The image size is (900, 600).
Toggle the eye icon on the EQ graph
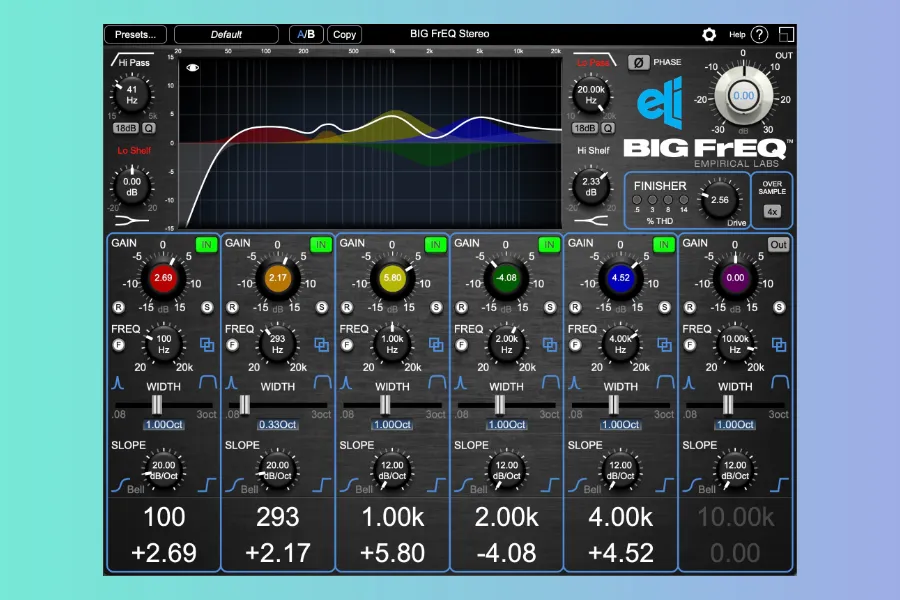192,68
